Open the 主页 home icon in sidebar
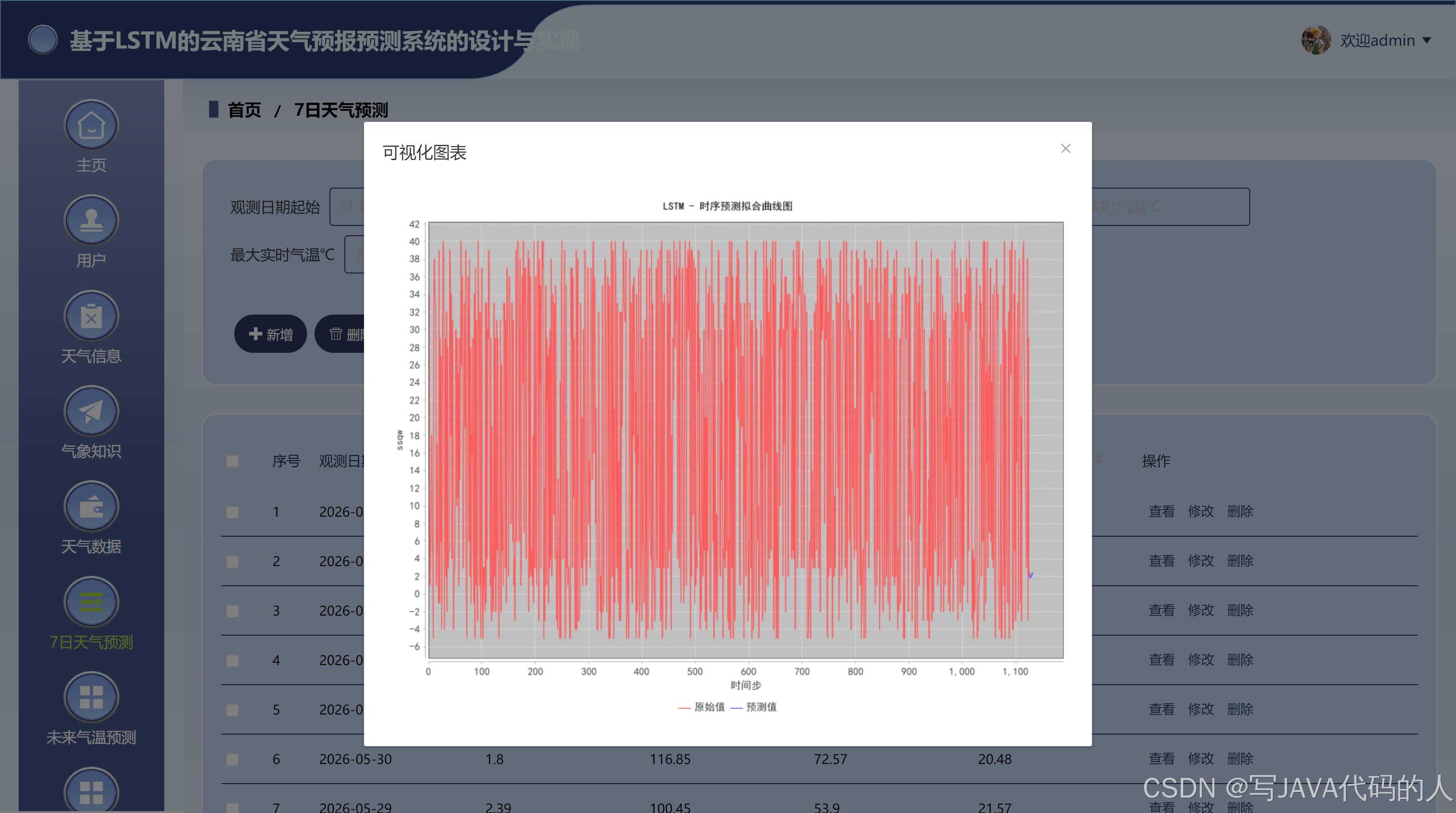 click(x=91, y=126)
